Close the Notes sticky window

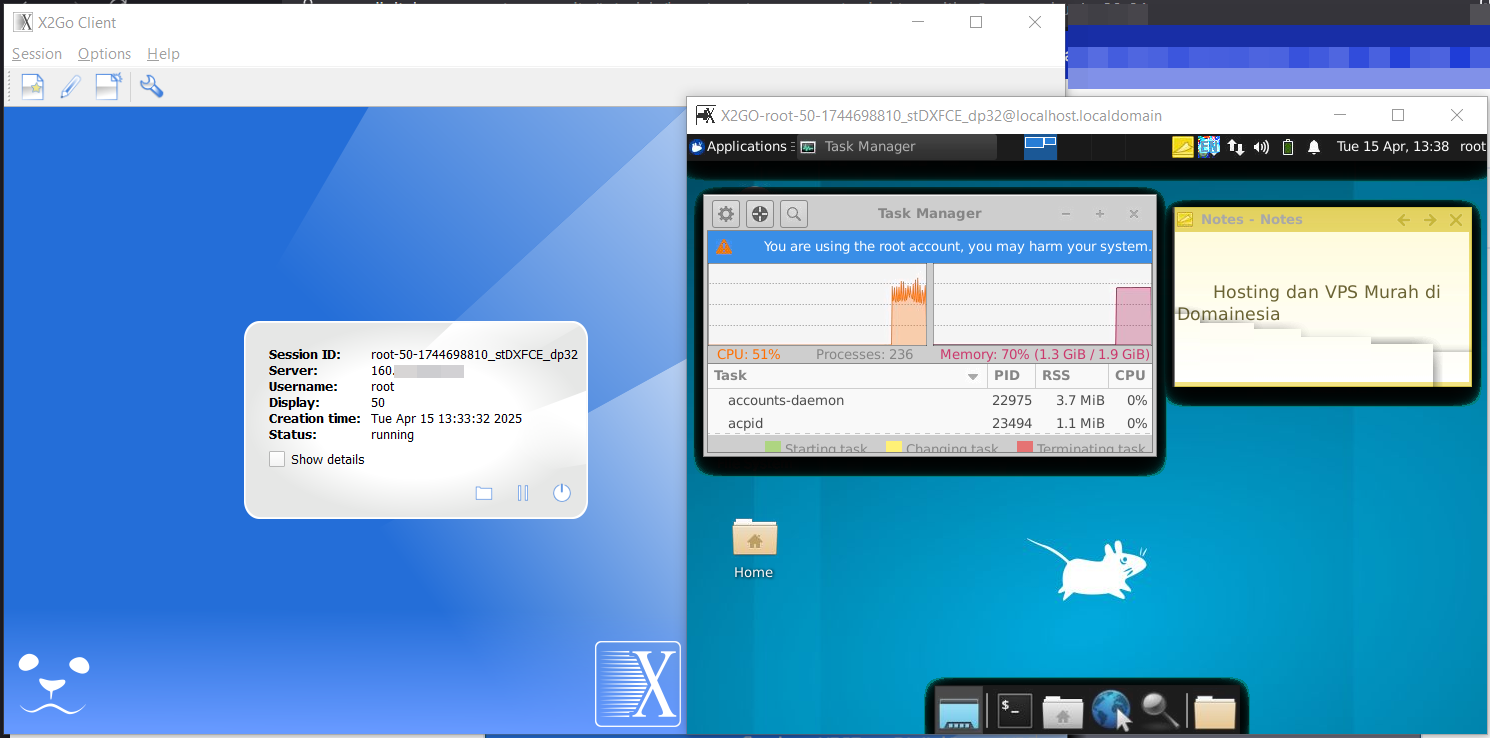(x=1456, y=220)
